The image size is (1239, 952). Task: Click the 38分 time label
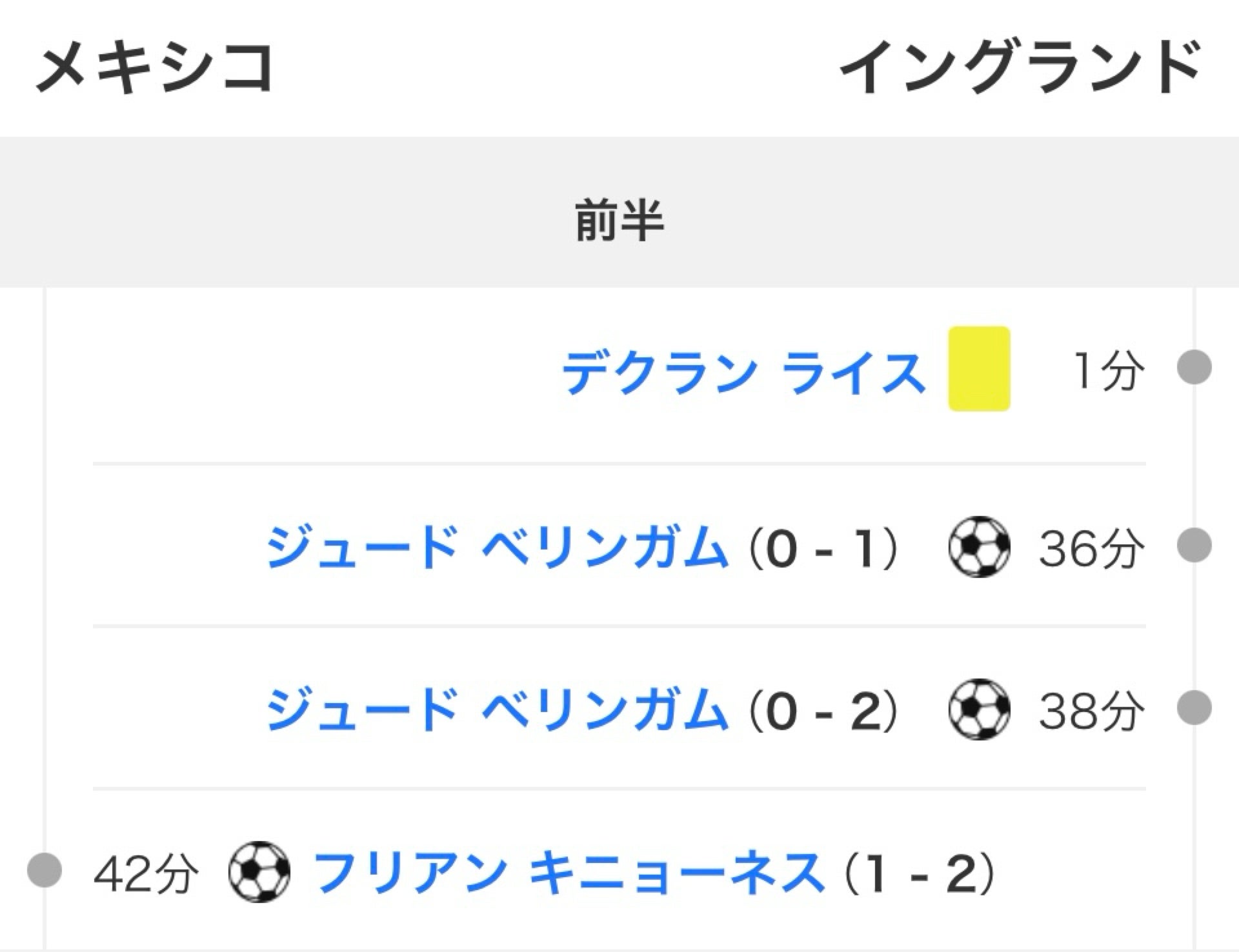[1092, 711]
